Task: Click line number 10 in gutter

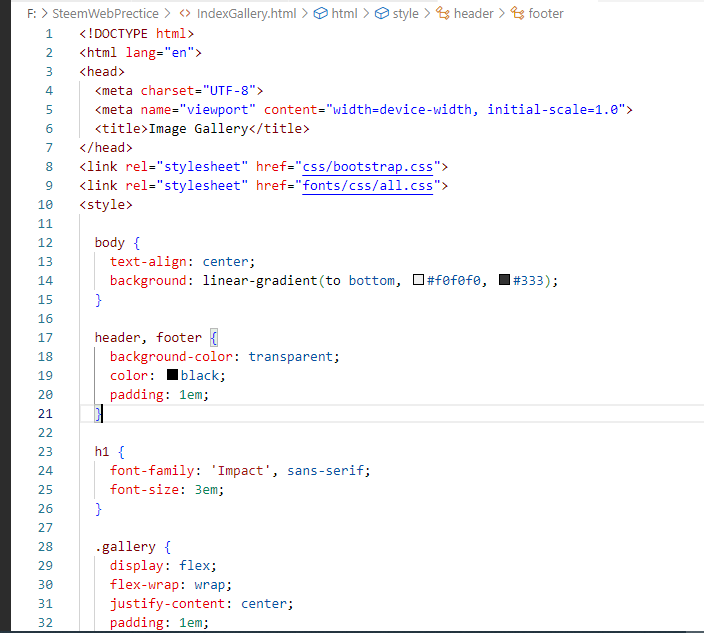Action: 45,205
